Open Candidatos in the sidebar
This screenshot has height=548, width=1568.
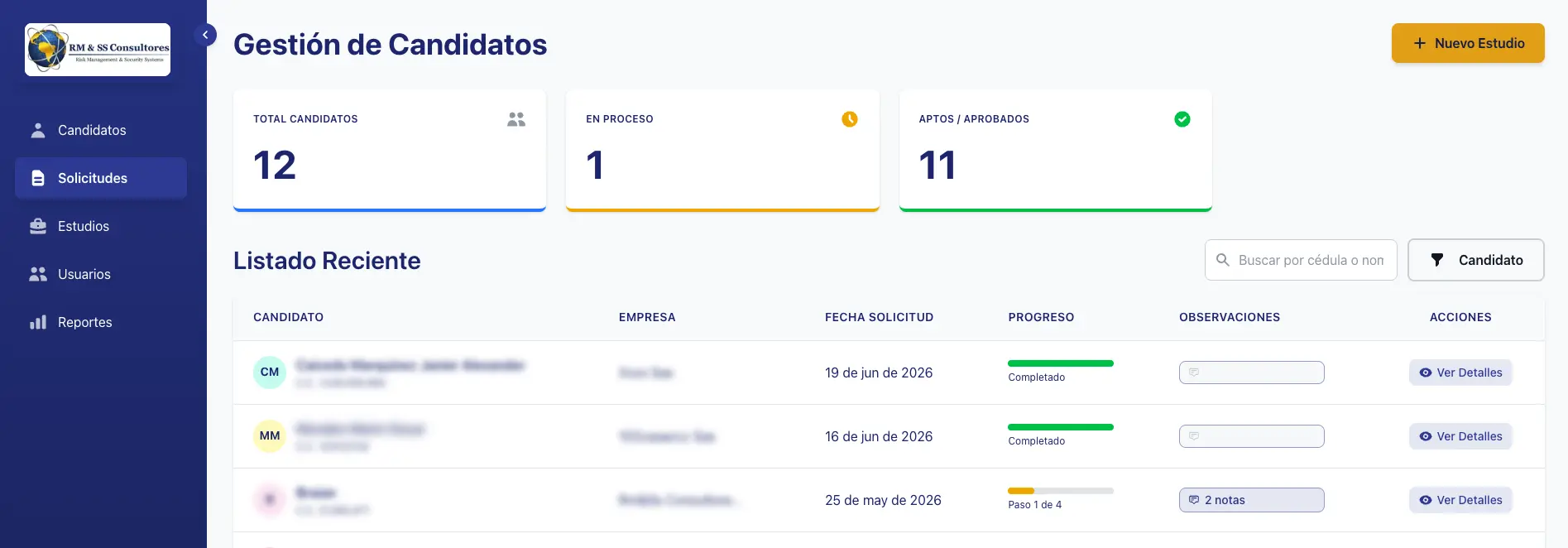coord(101,130)
